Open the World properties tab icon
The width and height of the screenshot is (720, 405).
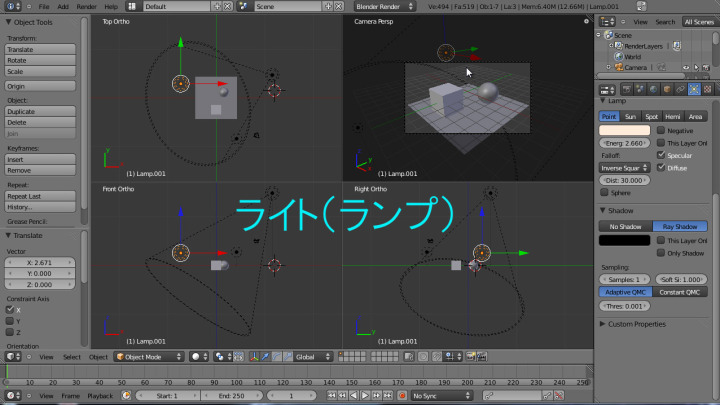(x=656, y=88)
